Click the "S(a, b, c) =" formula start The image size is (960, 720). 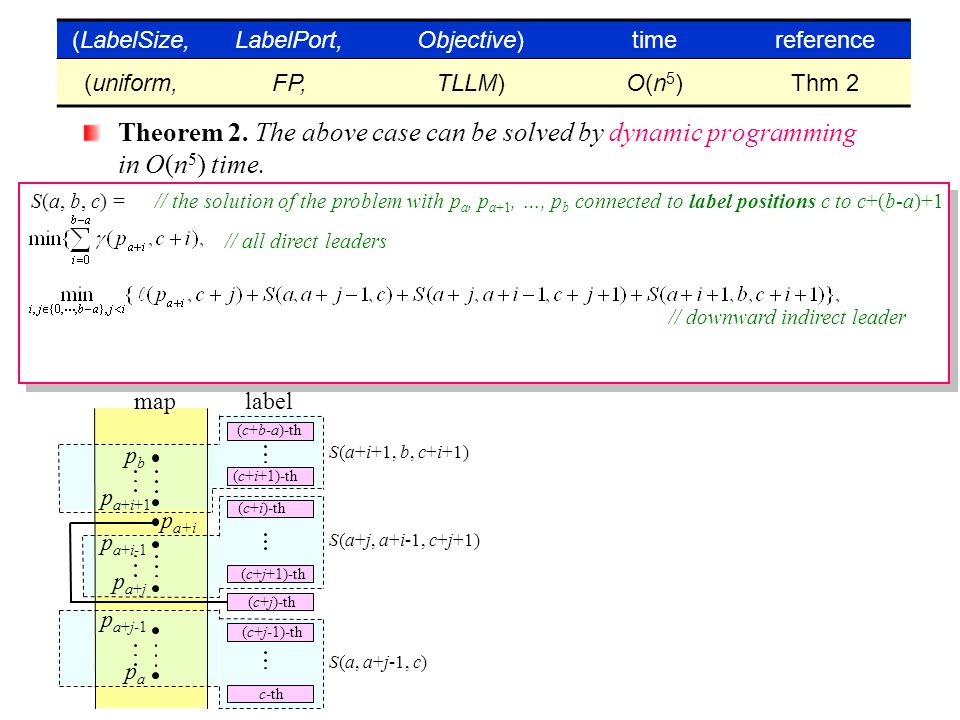(x=78, y=201)
